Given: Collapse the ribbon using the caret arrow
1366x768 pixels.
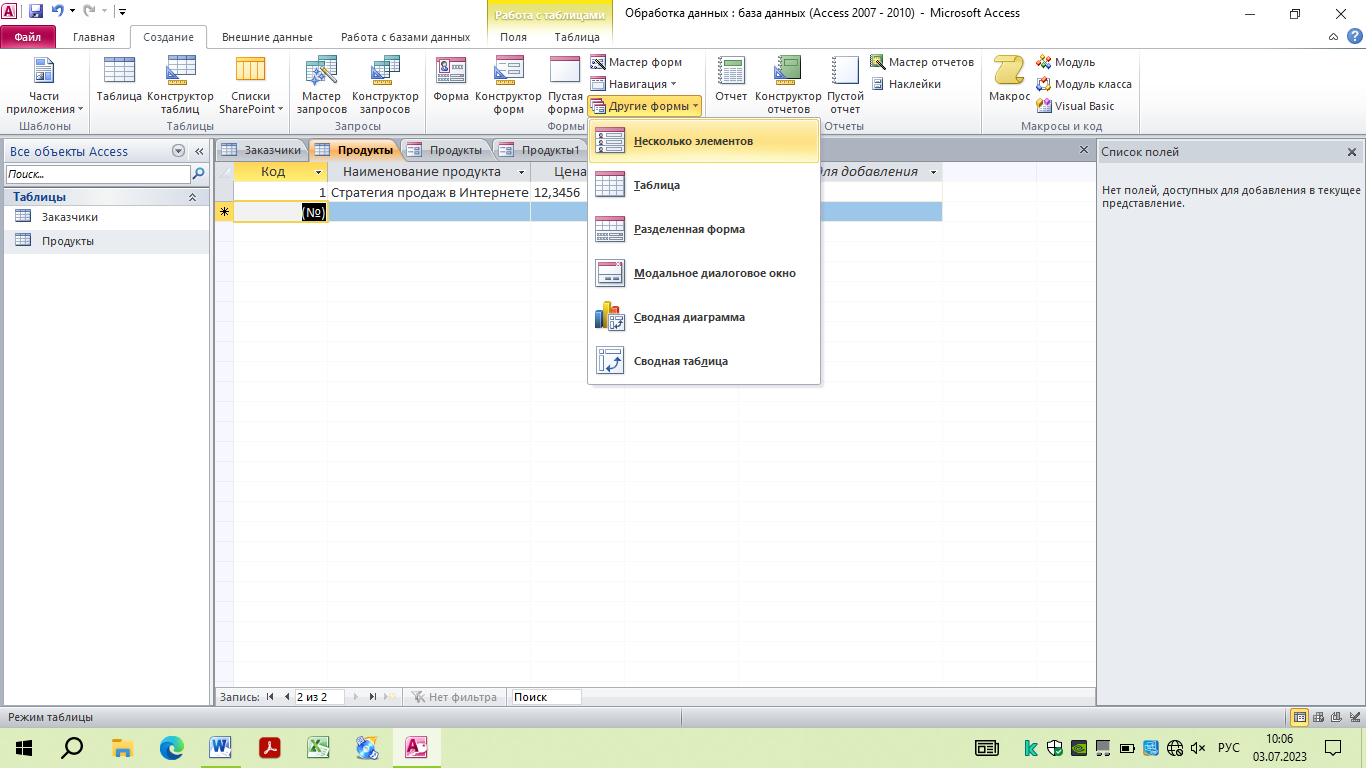Looking at the screenshot, I should coord(1333,37).
